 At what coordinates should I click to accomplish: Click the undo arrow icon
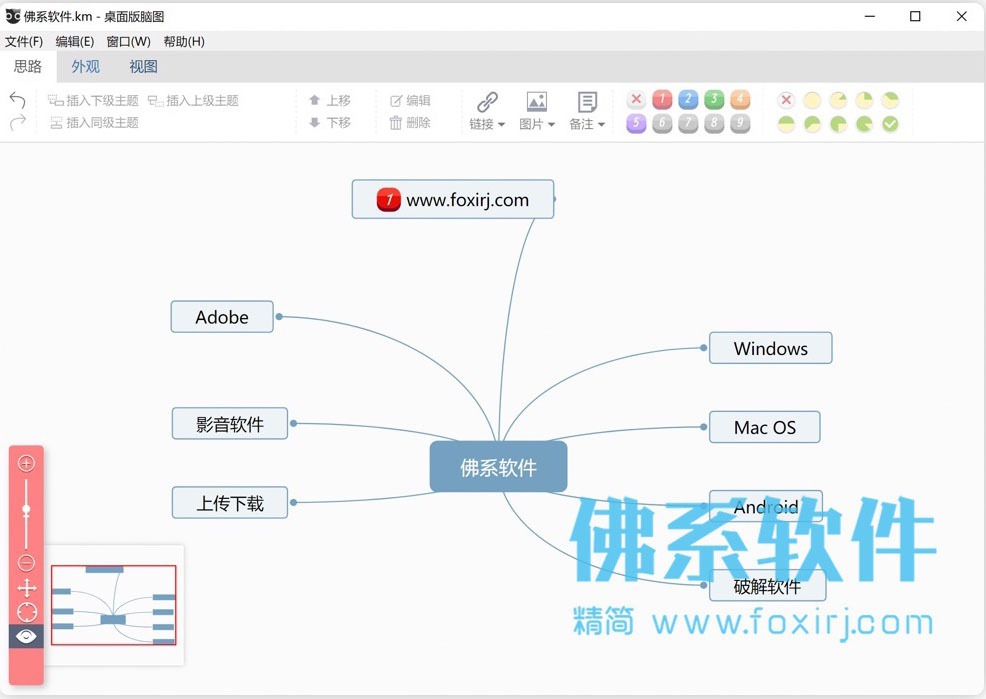click(18, 100)
